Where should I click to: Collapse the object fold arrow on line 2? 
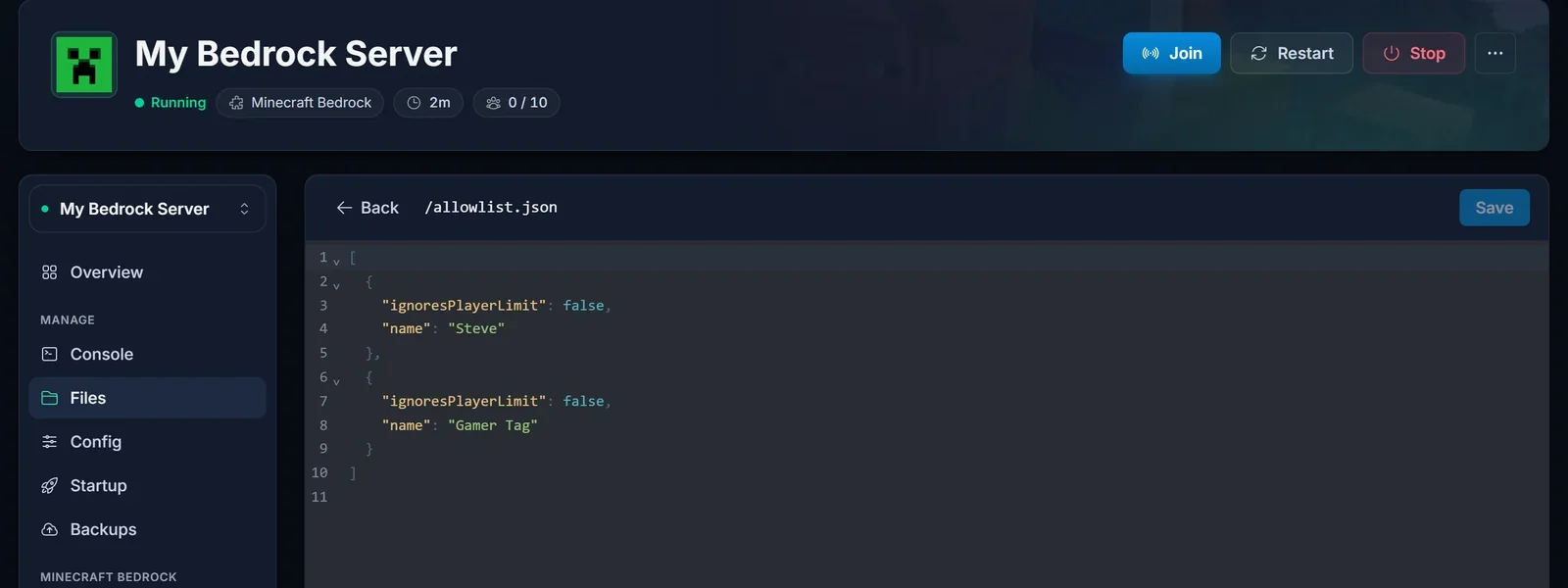[x=336, y=285]
